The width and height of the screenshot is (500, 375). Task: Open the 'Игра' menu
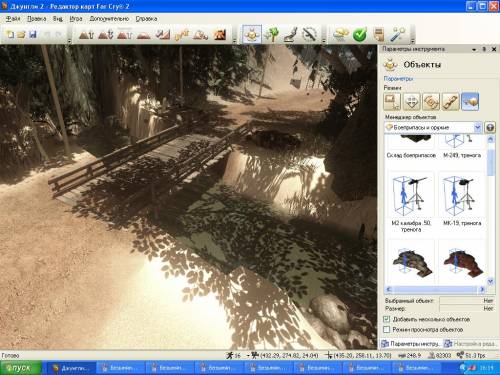(x=76, y=19)
